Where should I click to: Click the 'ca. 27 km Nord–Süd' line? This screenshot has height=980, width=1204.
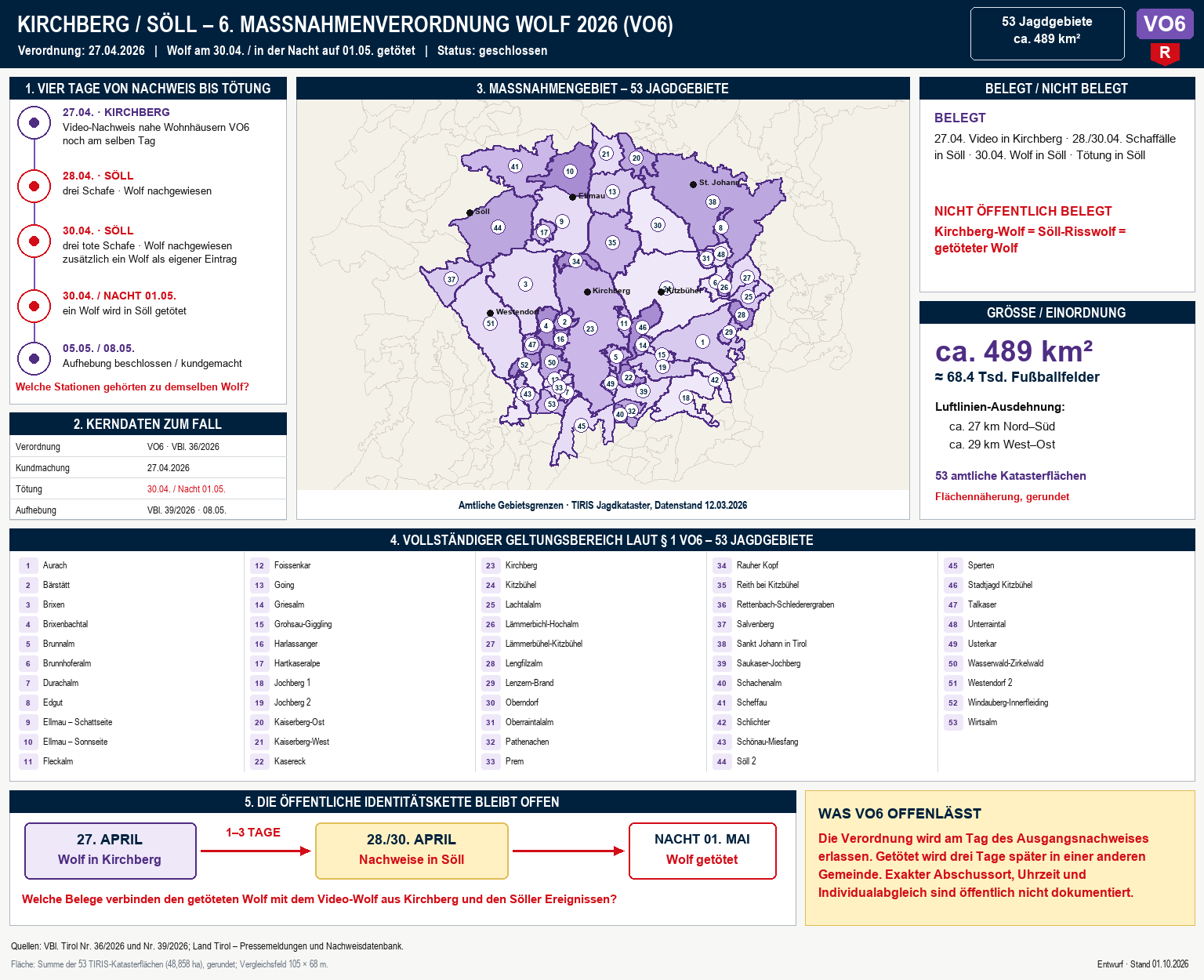[x=1002, y=426]
